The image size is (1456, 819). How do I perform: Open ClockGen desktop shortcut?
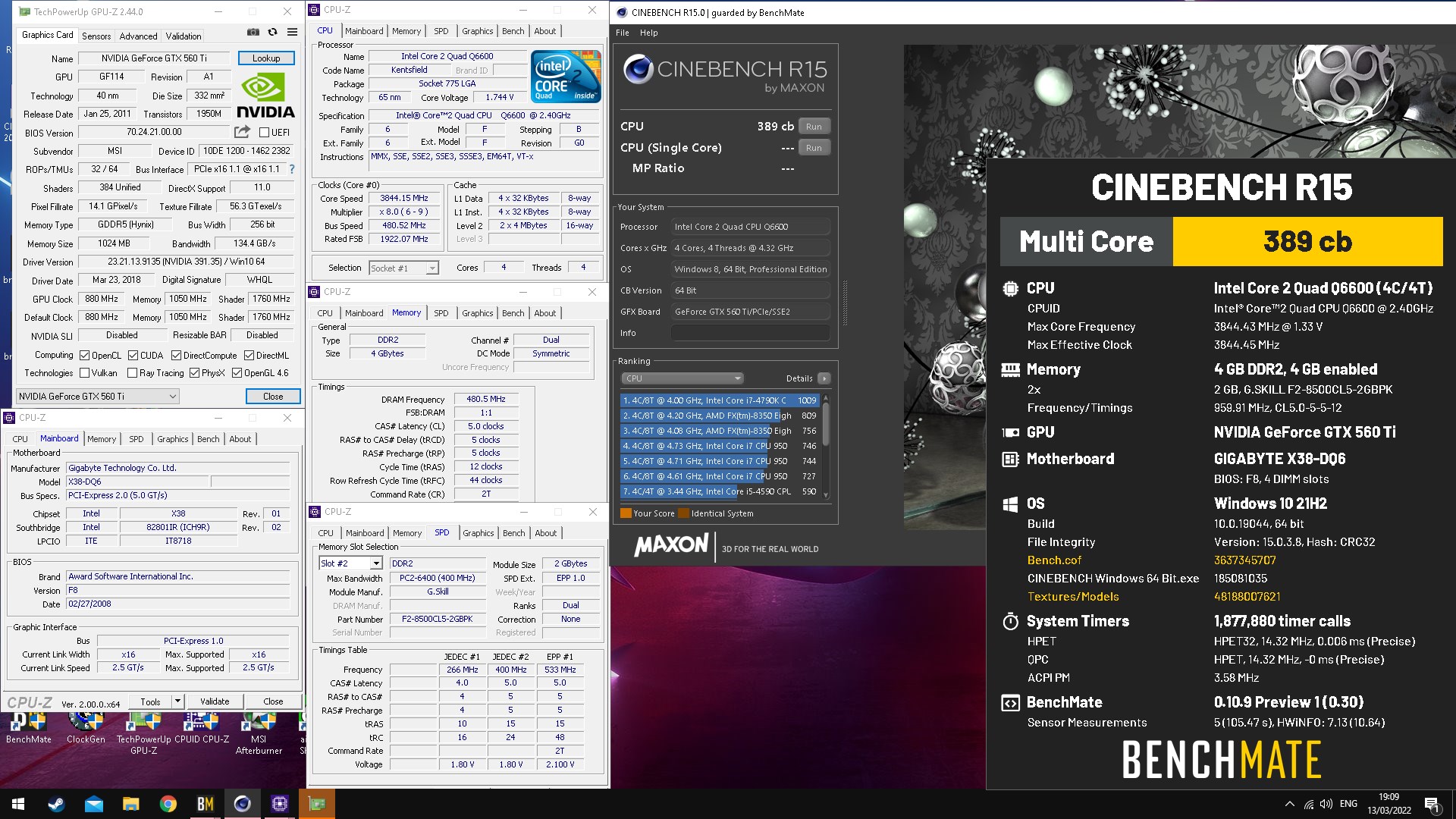(x=86, y=728)
